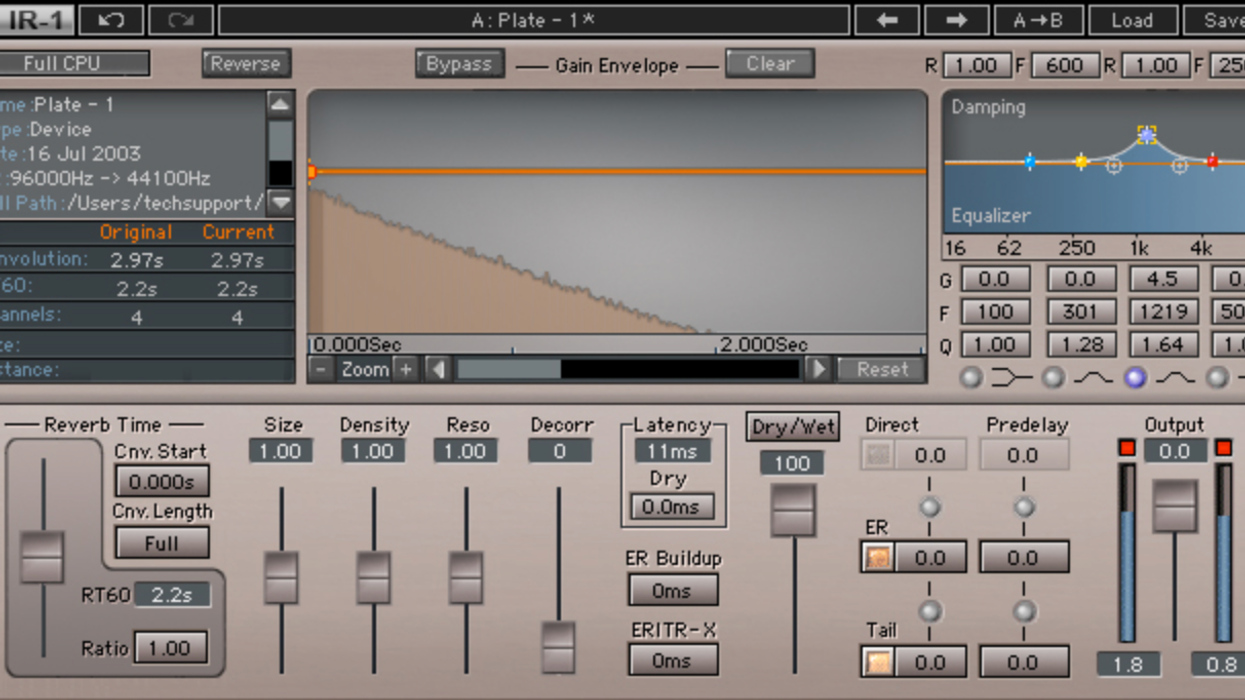This screenshot has width=1245, height=700.
Task: Zoom in envelope with plus button
Action: point(405,369)
